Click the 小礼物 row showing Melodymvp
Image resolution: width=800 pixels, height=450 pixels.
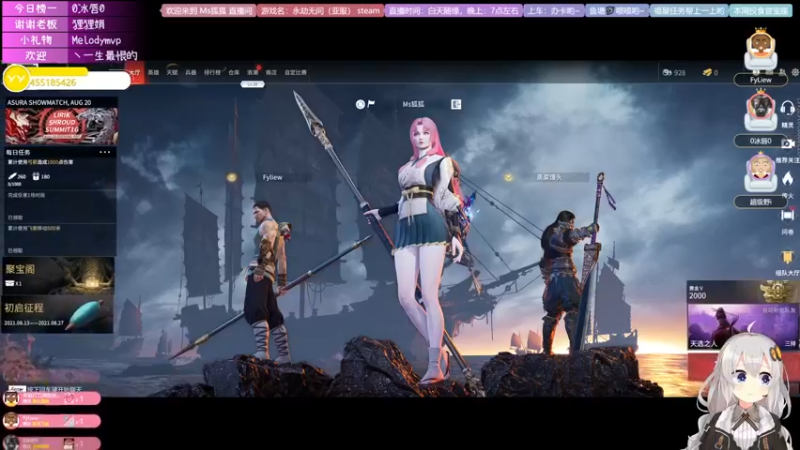click(x=70, y=40)
